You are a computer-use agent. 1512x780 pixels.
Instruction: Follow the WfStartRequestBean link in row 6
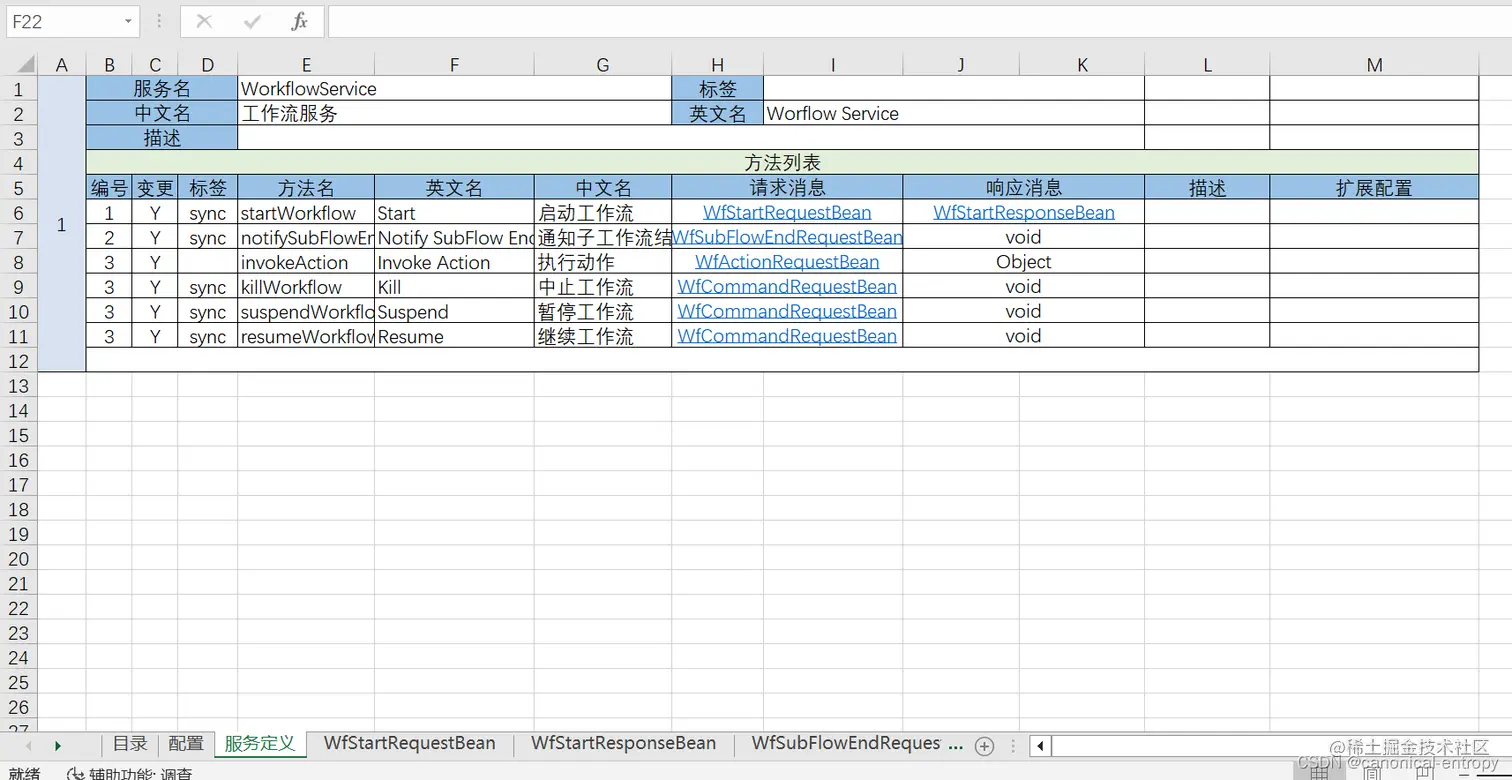[787, 213]
